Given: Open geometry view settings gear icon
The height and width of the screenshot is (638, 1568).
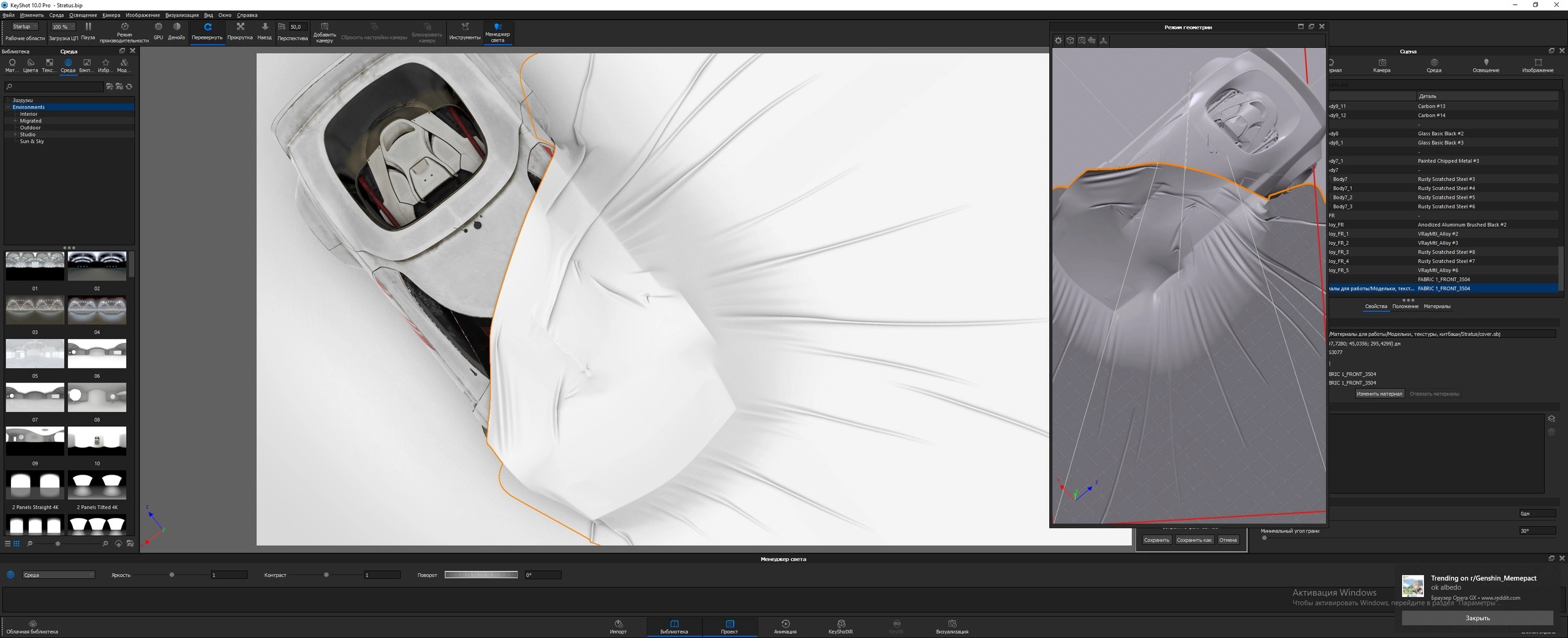Looking at the screenshot, I should (x=1058, y=40).
